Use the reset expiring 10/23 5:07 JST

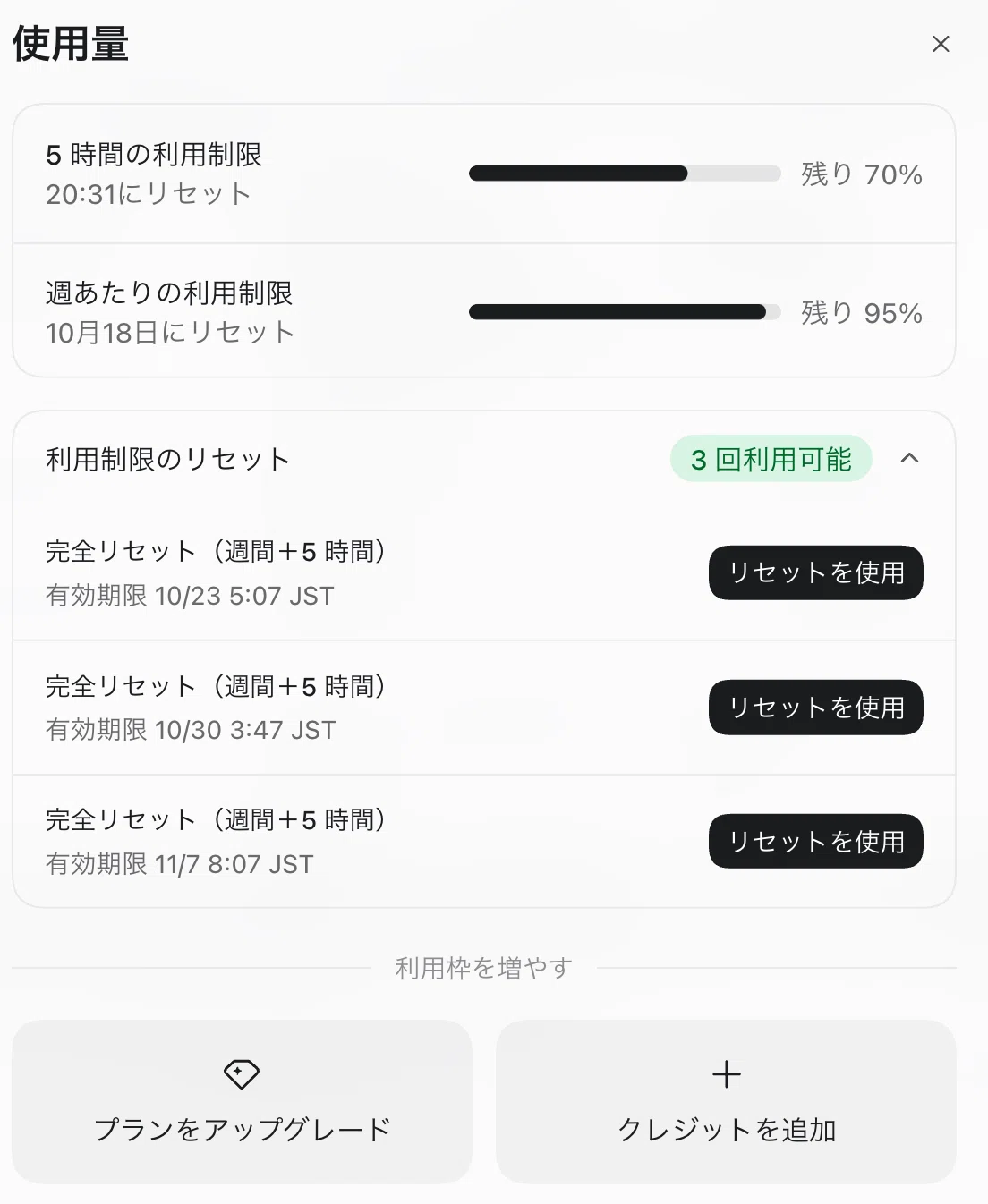(815, 572)
